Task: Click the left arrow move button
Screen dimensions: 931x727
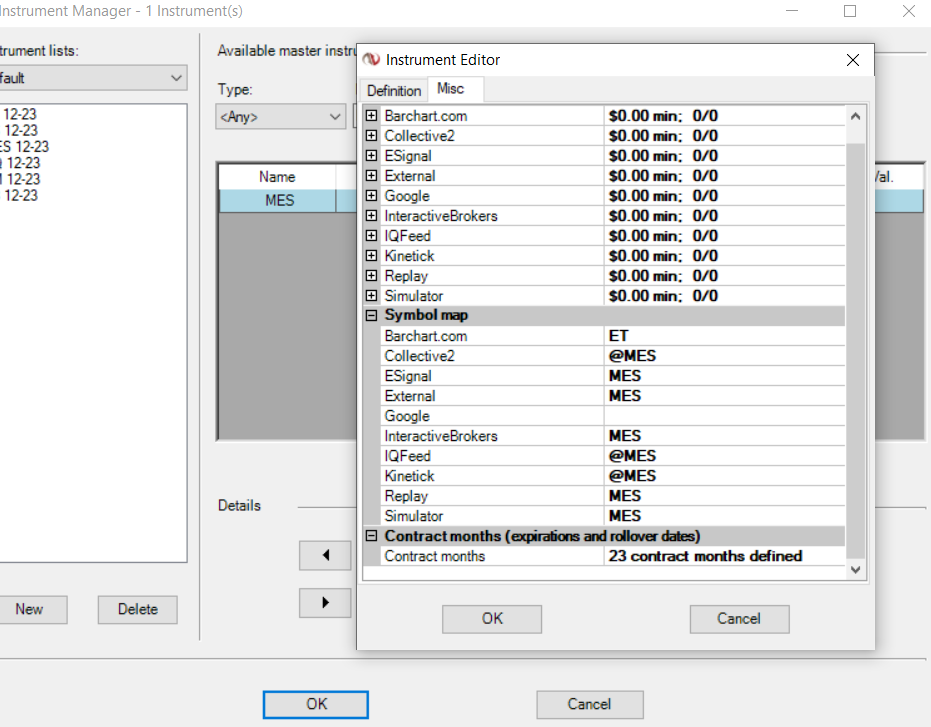Action: tap(325, 555)
